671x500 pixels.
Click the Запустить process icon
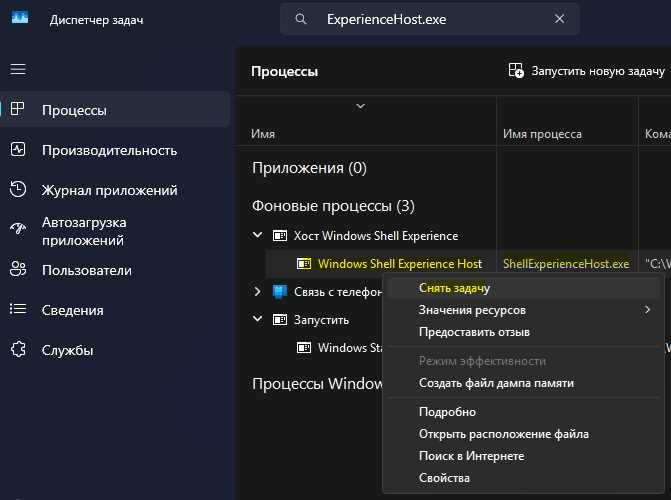click(280, 320)
